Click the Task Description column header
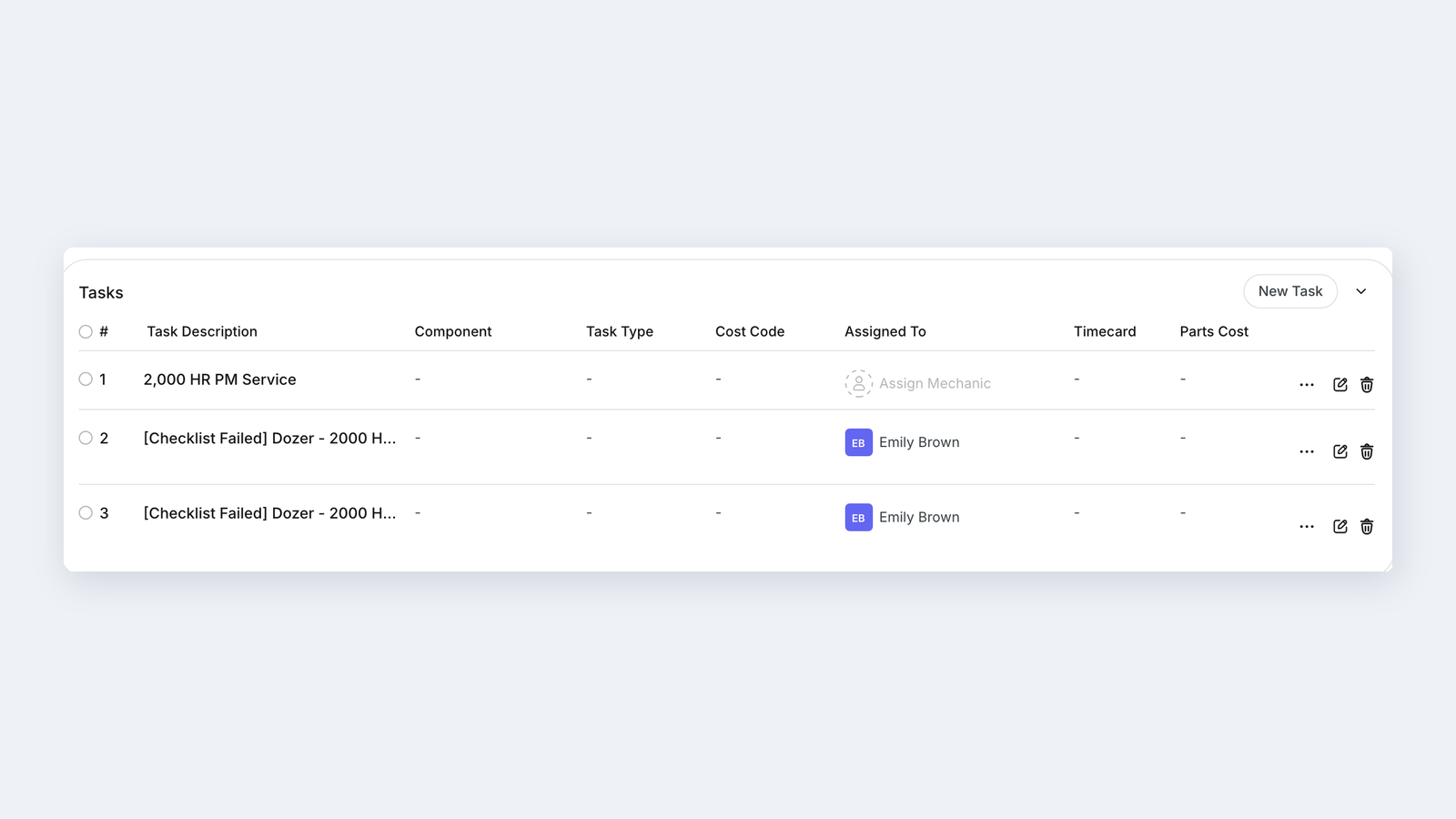 click(202, 331)
